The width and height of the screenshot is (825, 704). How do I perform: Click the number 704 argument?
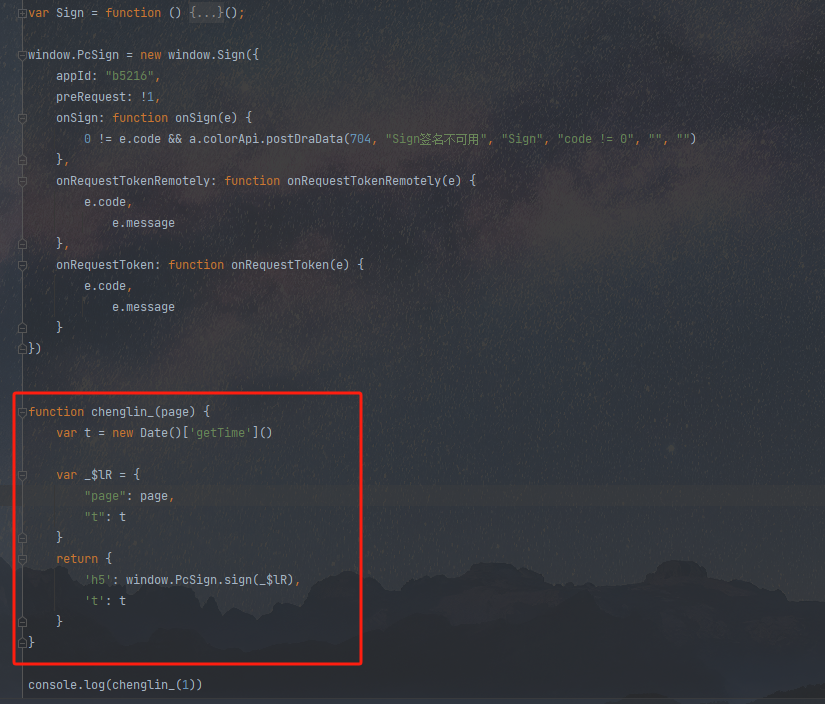click(x=360, y=139)
